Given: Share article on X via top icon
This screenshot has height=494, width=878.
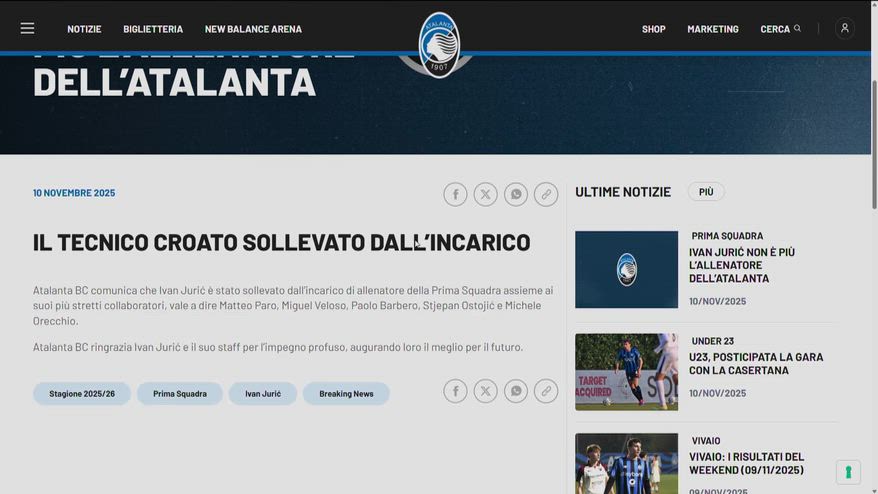Looking at the screenshot, I should point(485,194).
